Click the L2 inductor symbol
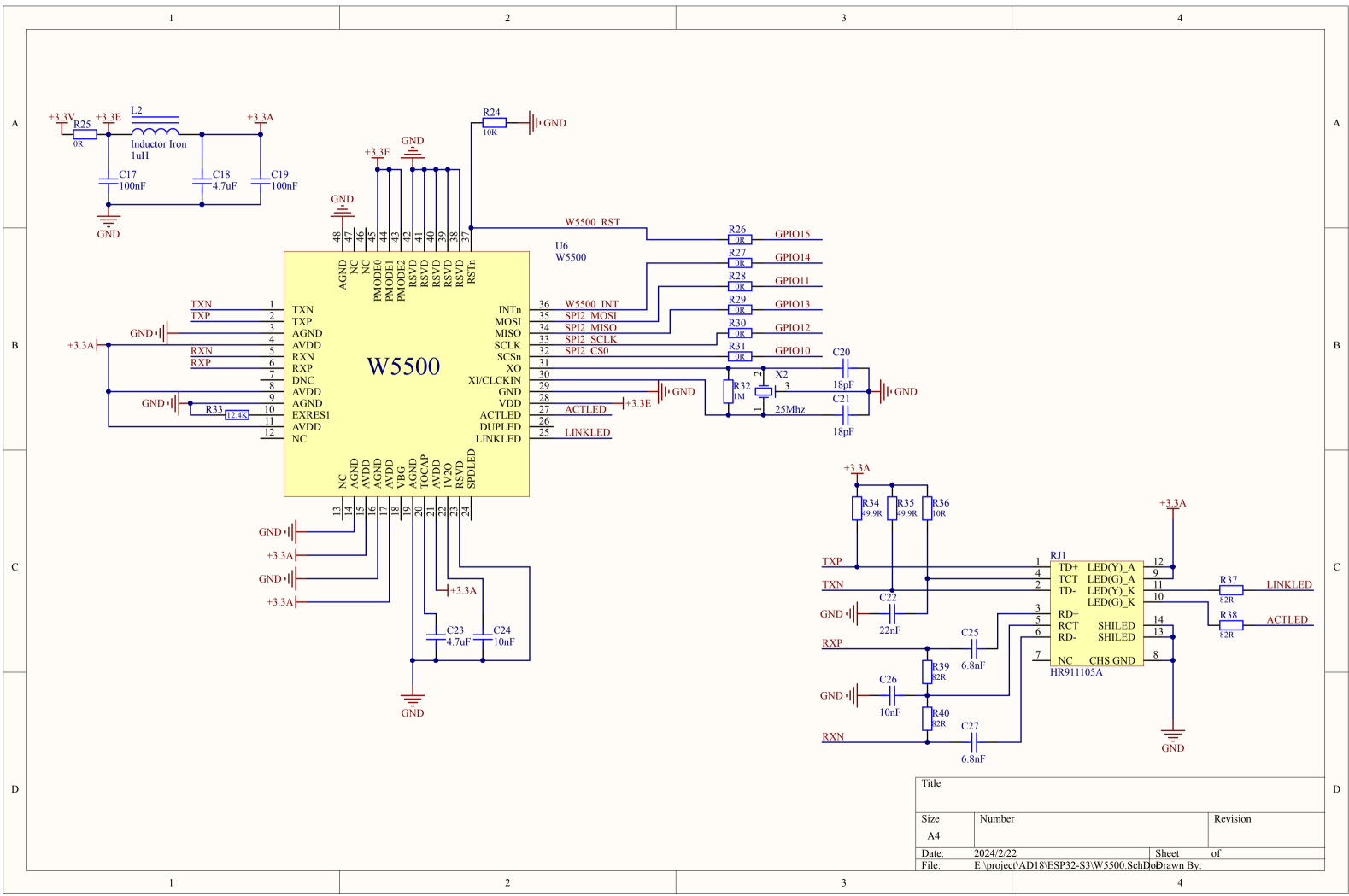1349x896 pixels. click(x=155, y=132)
